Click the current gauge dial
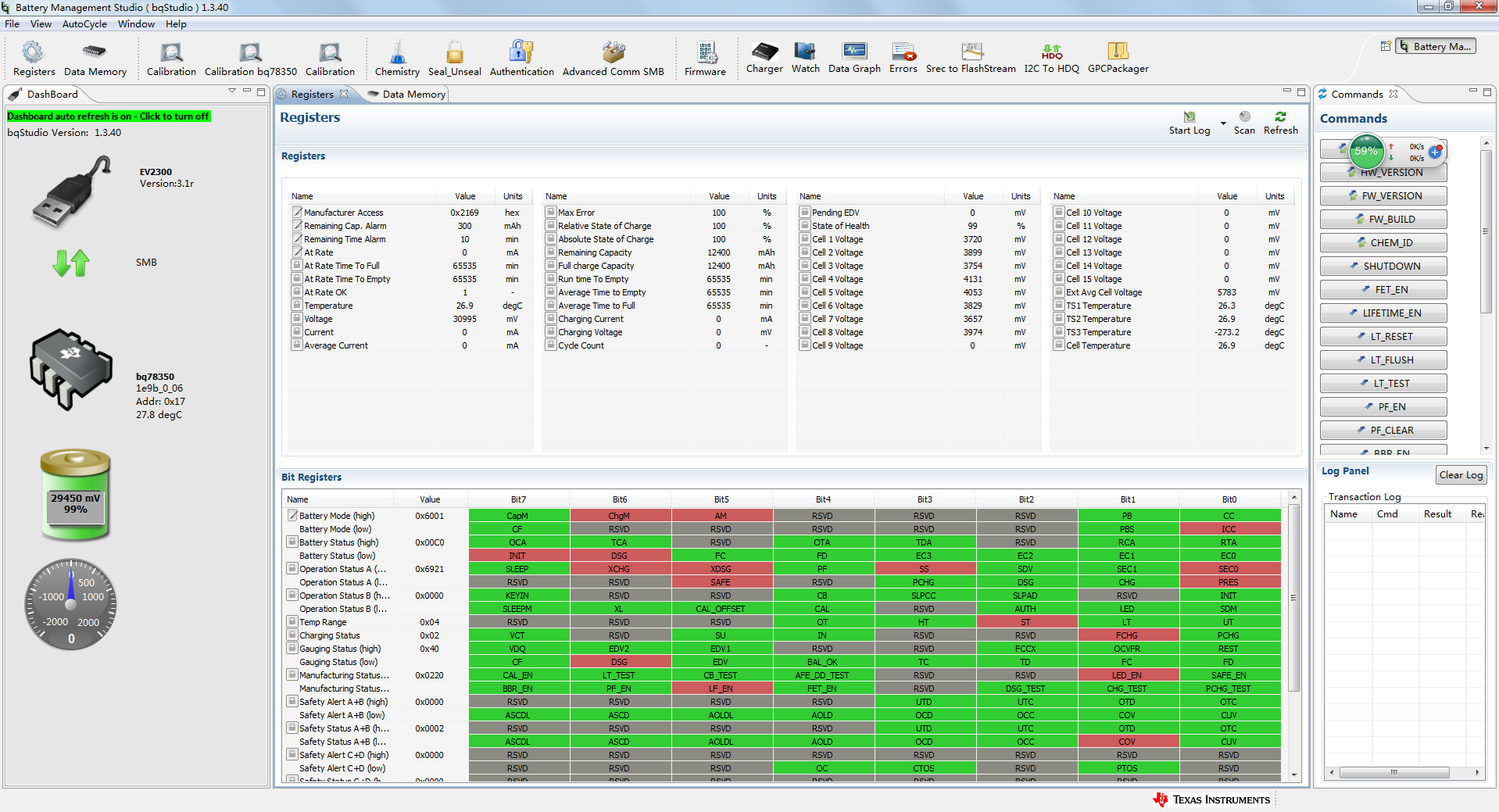Screen dimensions: 1499x812 point(71,604)
